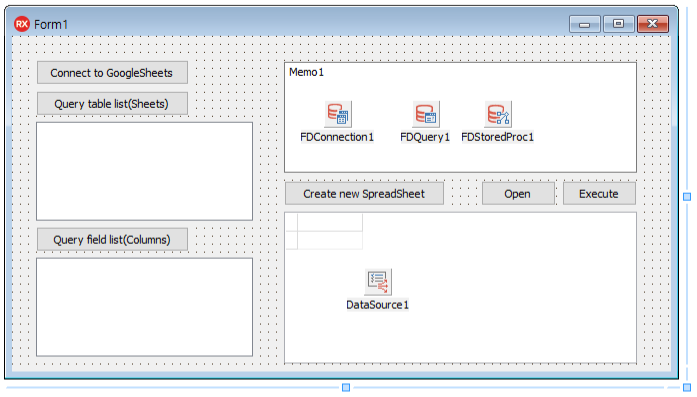This screenshot has height=397, width=697.
Task: Select the data grid below Create new SpreadSheet
Action: click(461, 288)
